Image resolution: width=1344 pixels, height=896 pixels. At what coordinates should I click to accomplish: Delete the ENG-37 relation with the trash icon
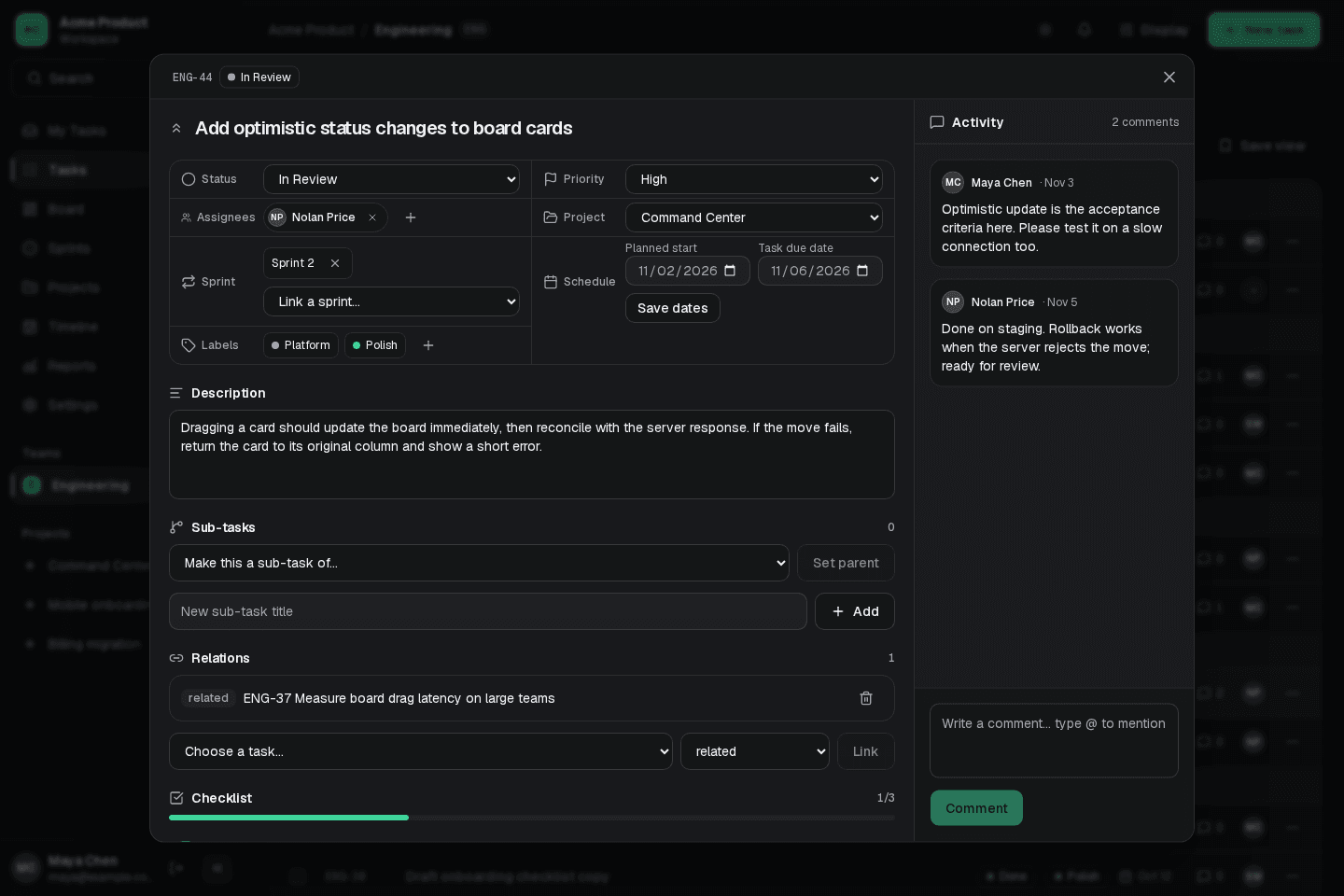click(x=866, y=698)
